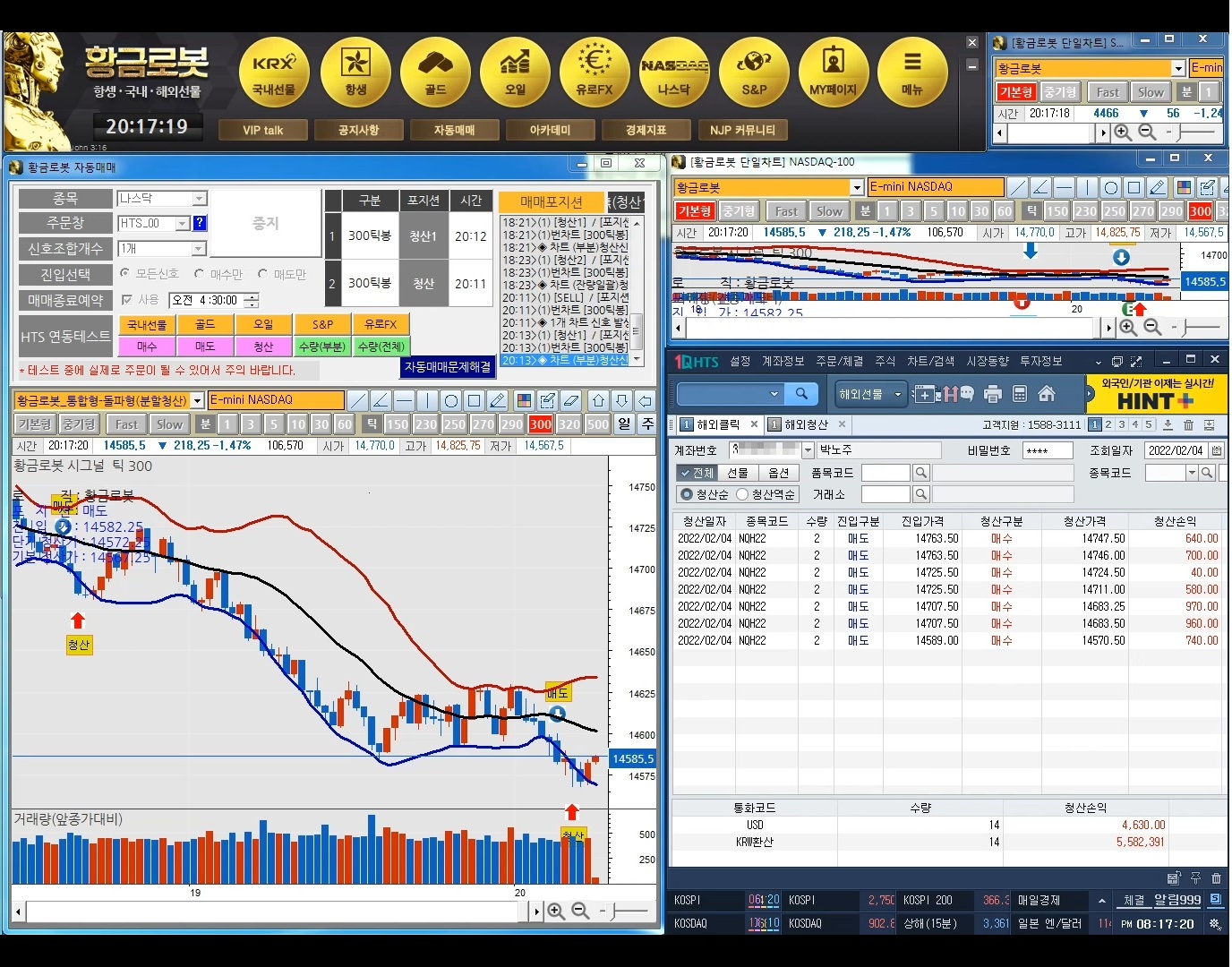This screenshot has width=1232, height=967.
Task: Open the 주문/체결 menu in 1Q HTS
Action: 839,361
